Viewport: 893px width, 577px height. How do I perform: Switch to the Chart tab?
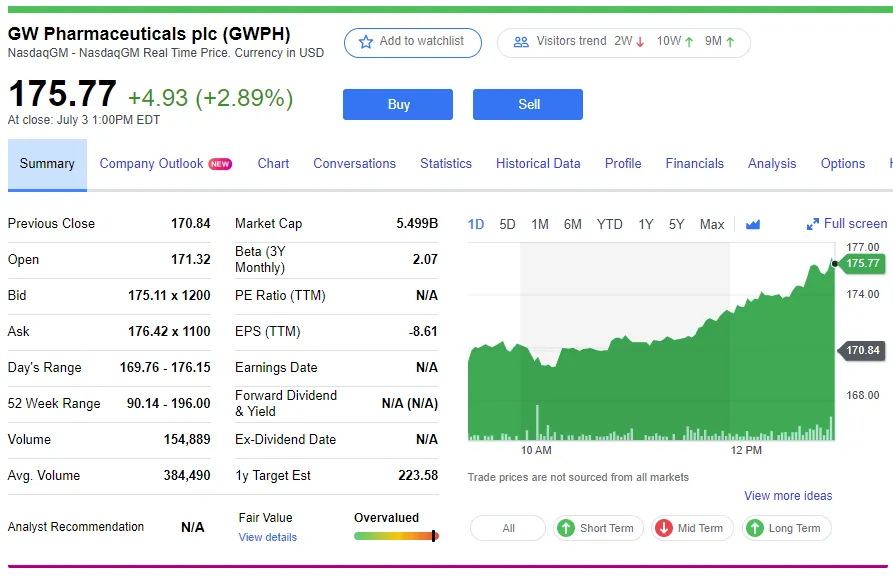(273, 163)
